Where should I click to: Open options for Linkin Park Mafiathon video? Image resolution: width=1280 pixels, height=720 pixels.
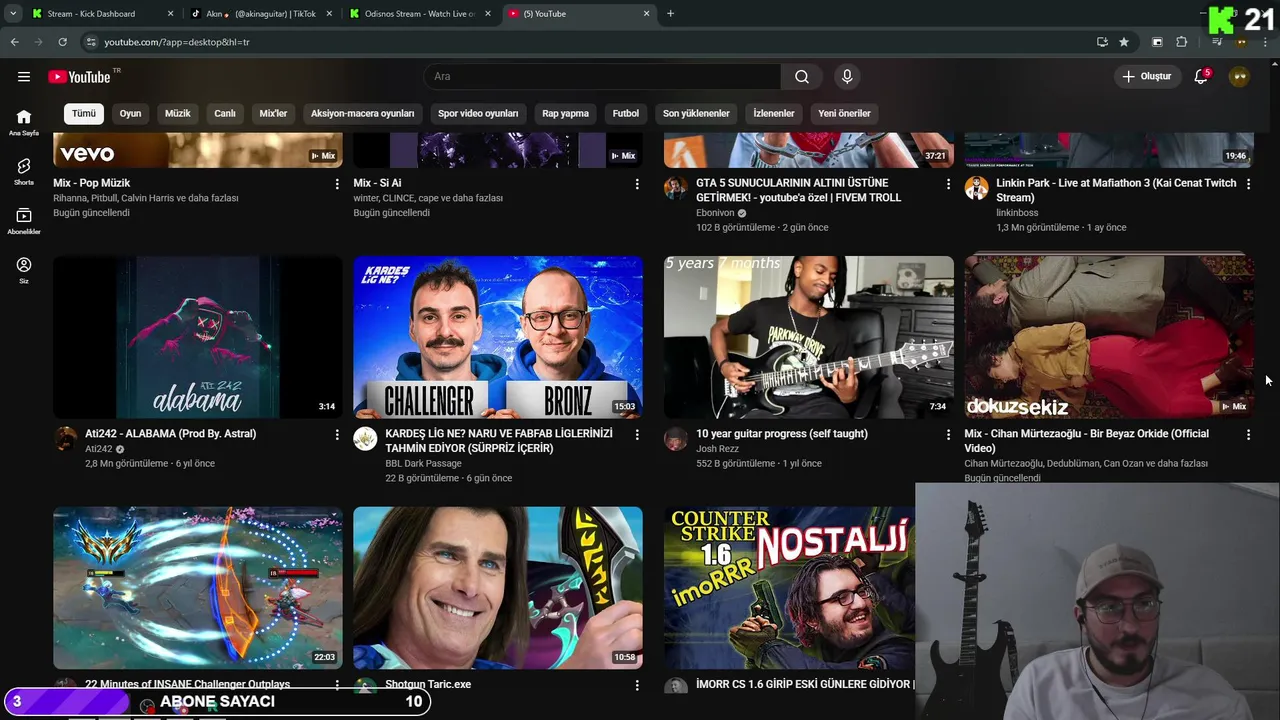pos(1248,184)
